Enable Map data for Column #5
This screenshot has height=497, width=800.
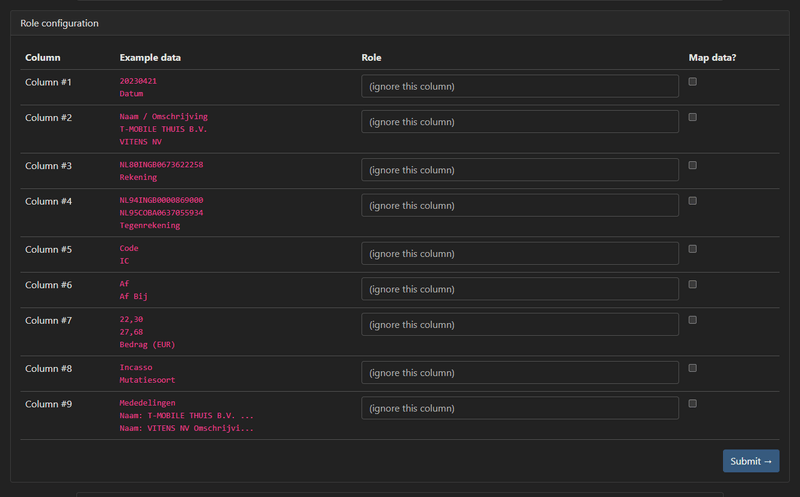tap(693, 249)
